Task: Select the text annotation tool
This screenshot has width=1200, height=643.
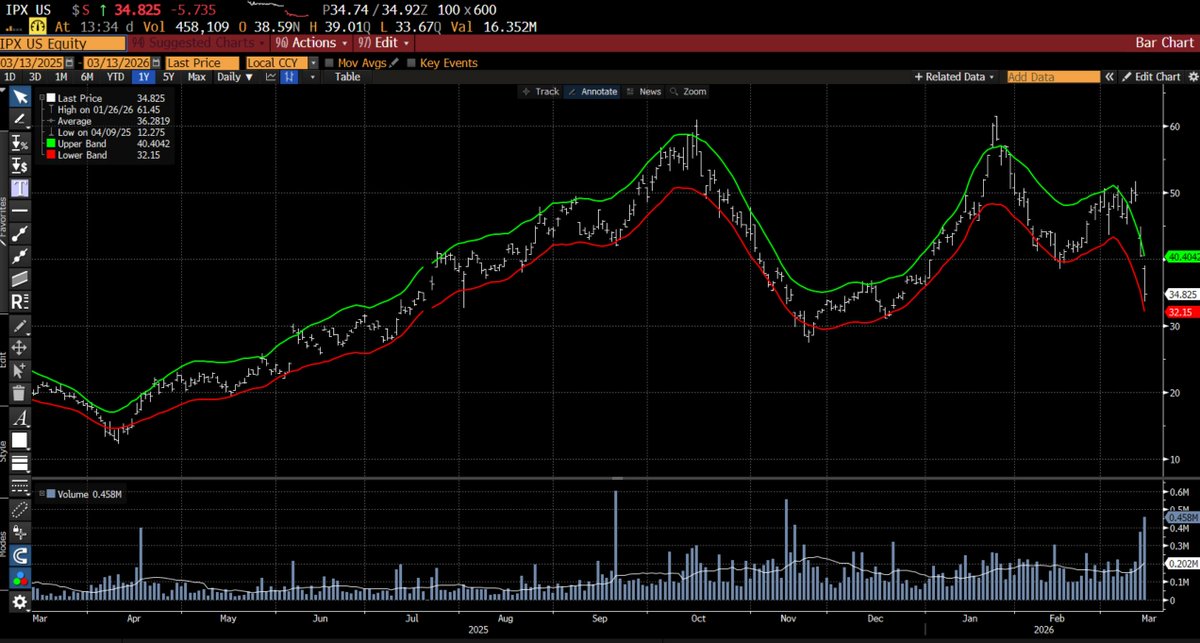Action: pos(21,188)
